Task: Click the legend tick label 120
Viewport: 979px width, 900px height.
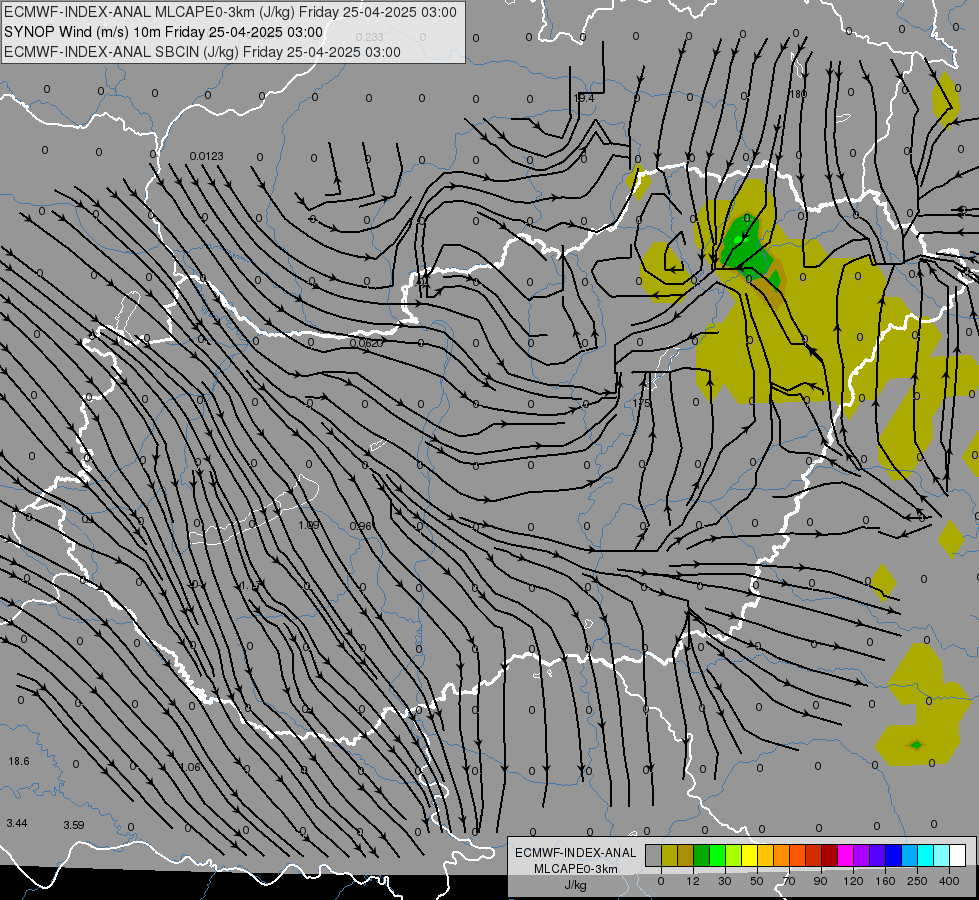Action: 854,881
